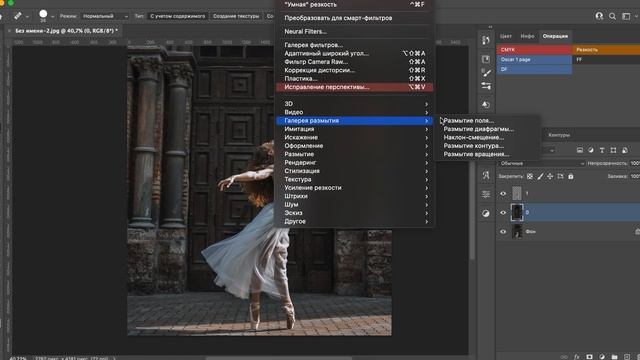Click Исправление перспективы menu item
Image resolution: width=640 pixels, height=360 pixels.
click(354, 87)
